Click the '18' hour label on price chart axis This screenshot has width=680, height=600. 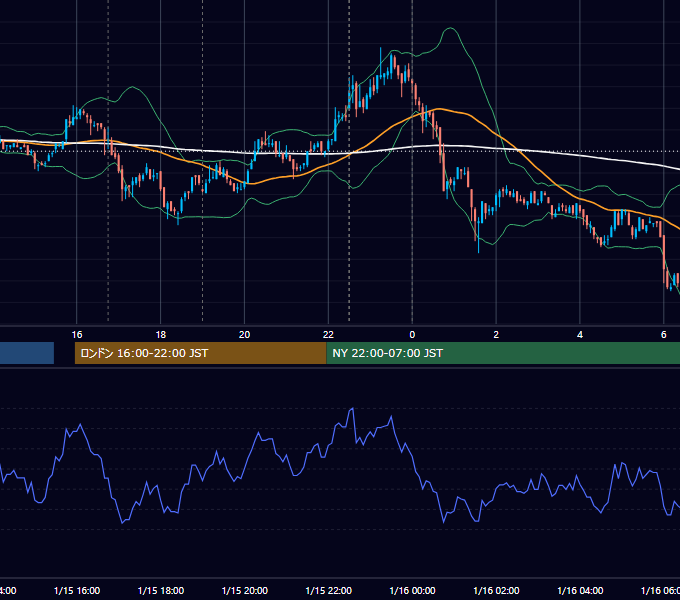pyautogui.click(x=161, y=334)
